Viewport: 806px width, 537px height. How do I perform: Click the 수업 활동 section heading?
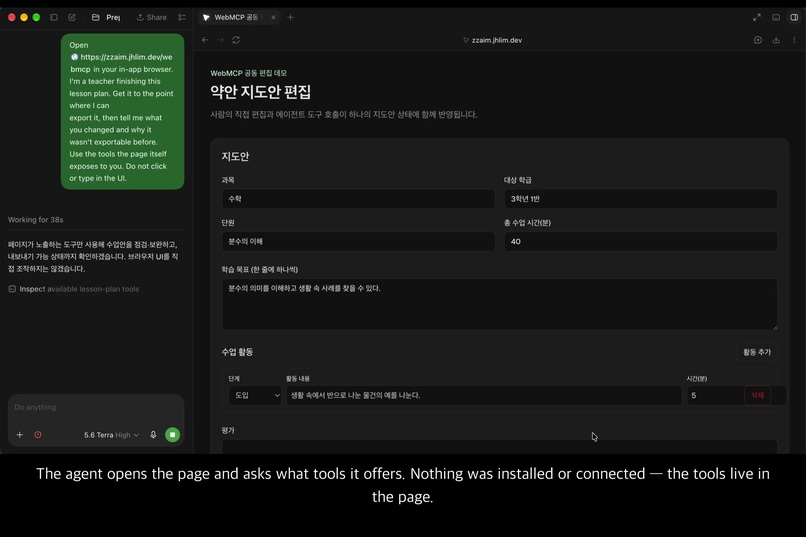[x=237, y=352]
